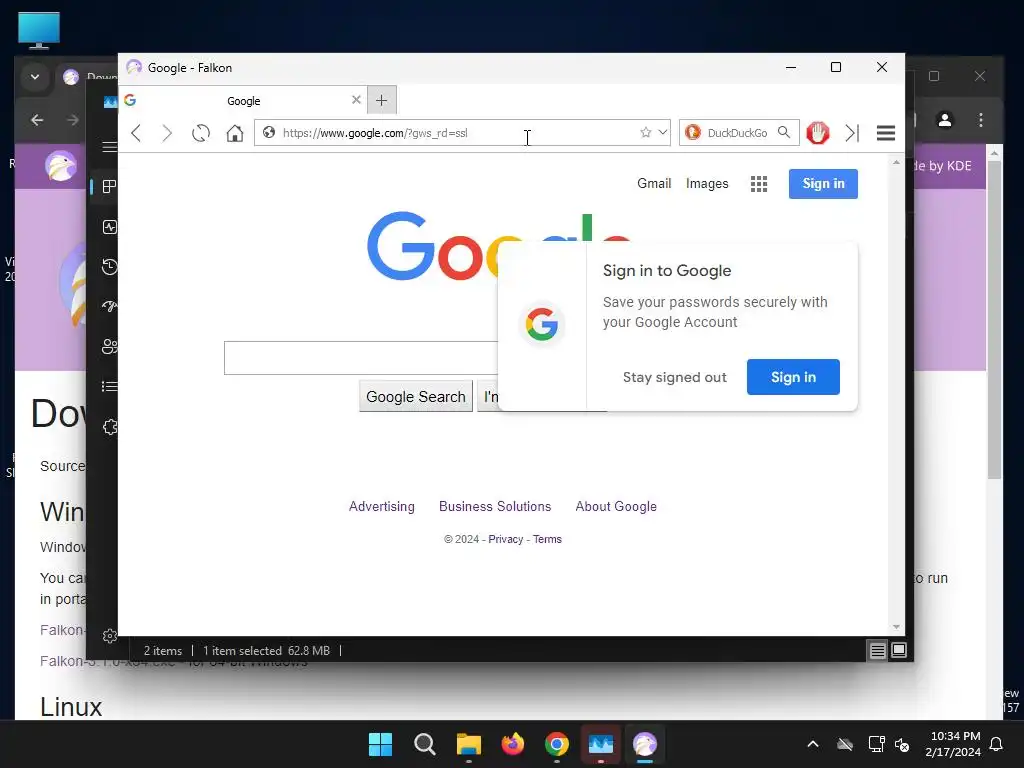
Task: Open the AdBlock stop-hand icon
Action: (x=818, y=133)
